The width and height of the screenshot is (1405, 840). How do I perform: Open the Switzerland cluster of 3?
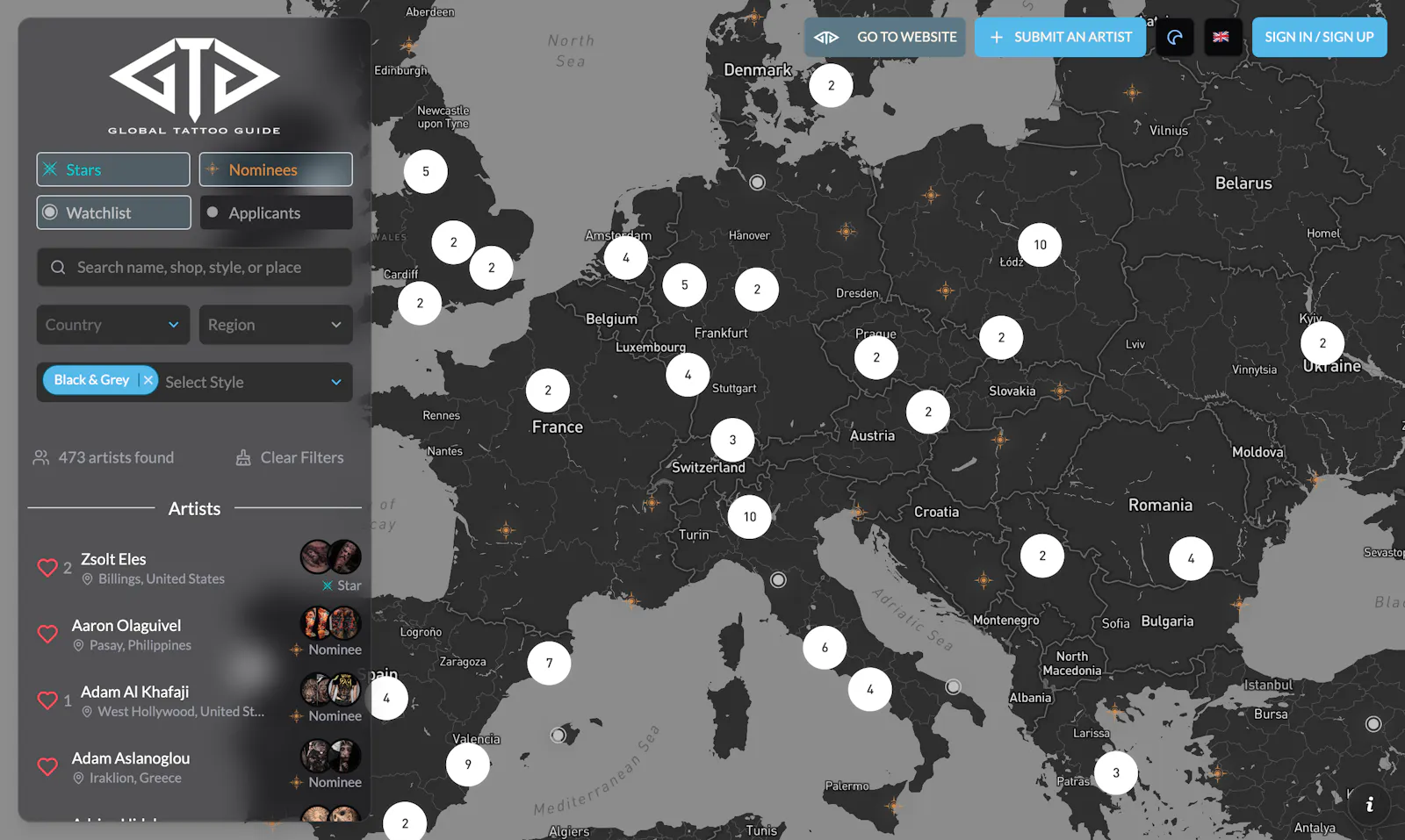pyautogui.click(x=732, y=440)
